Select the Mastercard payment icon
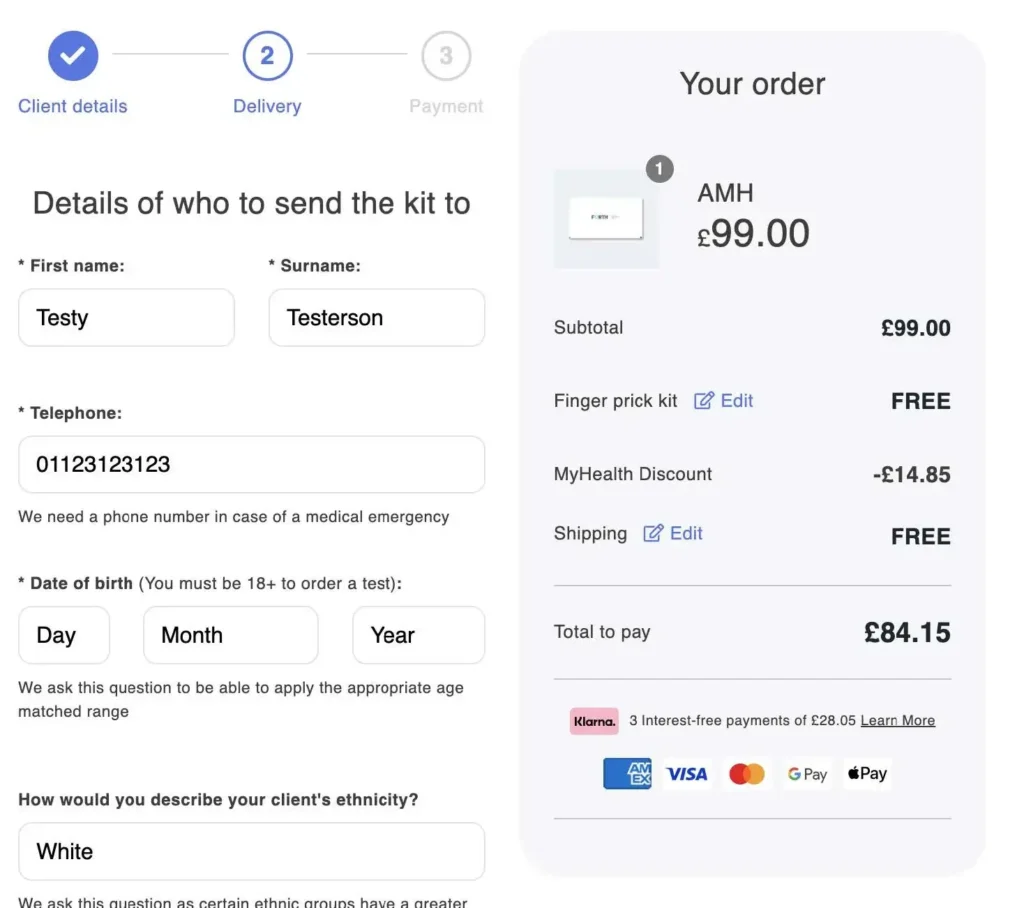This screenshot has width=1024, height=908. (x=746, y=773)
